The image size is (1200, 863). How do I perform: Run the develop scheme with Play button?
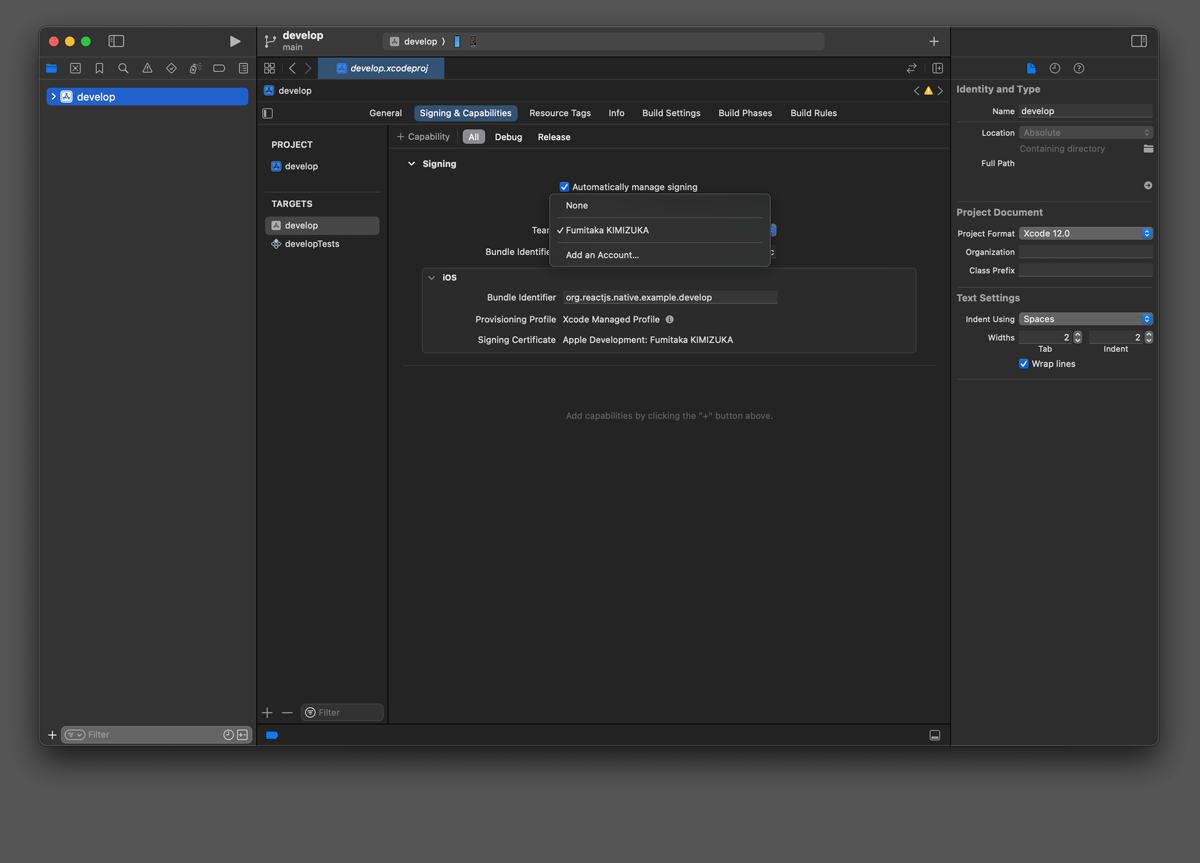(x=235, y=41)
